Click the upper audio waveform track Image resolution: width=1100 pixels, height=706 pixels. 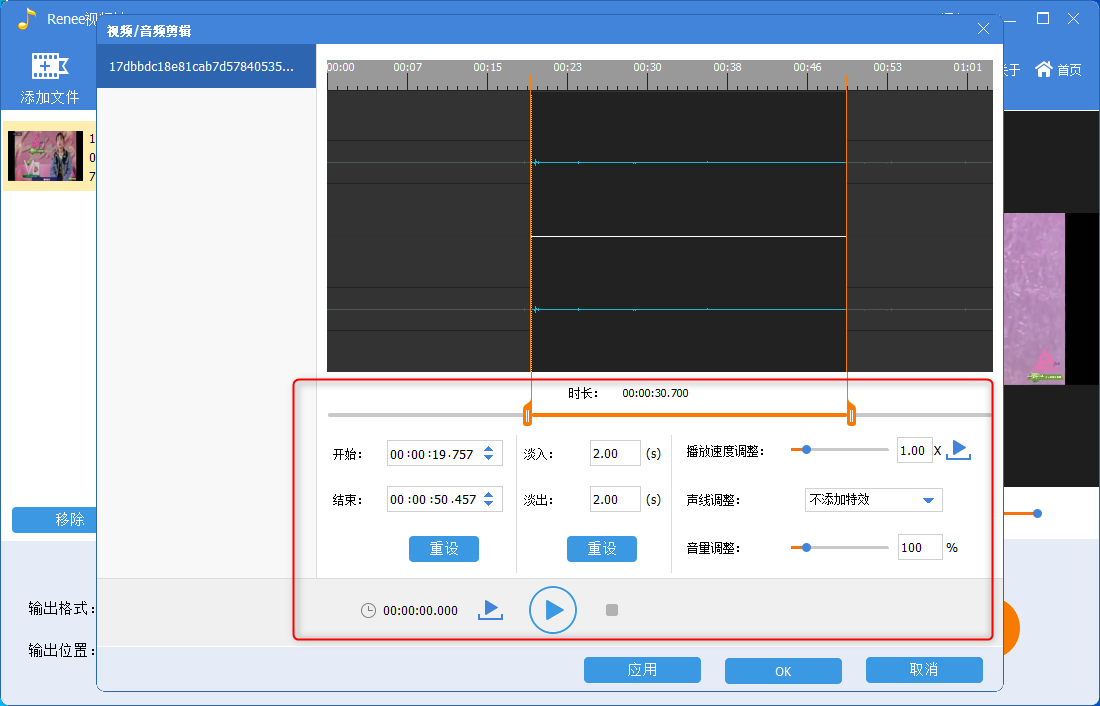pos(659,162)
